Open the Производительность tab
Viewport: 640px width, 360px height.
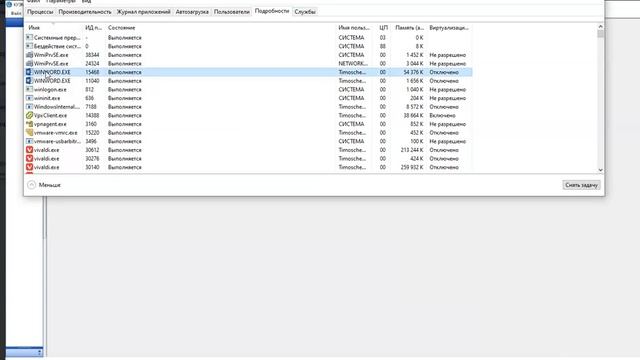85,12
